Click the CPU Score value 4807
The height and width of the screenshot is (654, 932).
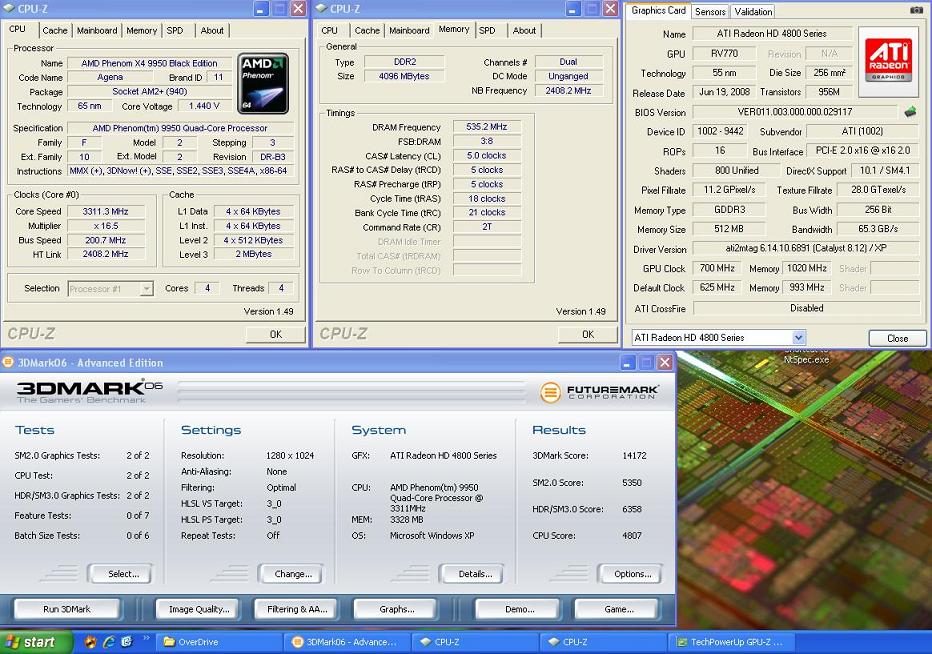tap(631, 535)
